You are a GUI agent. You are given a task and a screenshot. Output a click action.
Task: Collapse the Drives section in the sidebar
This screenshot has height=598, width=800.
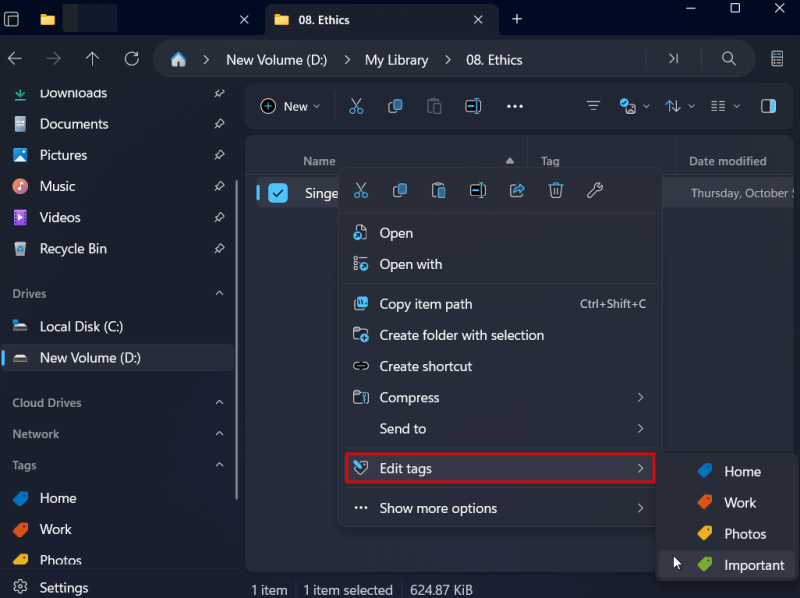click(x=218, y=293)
